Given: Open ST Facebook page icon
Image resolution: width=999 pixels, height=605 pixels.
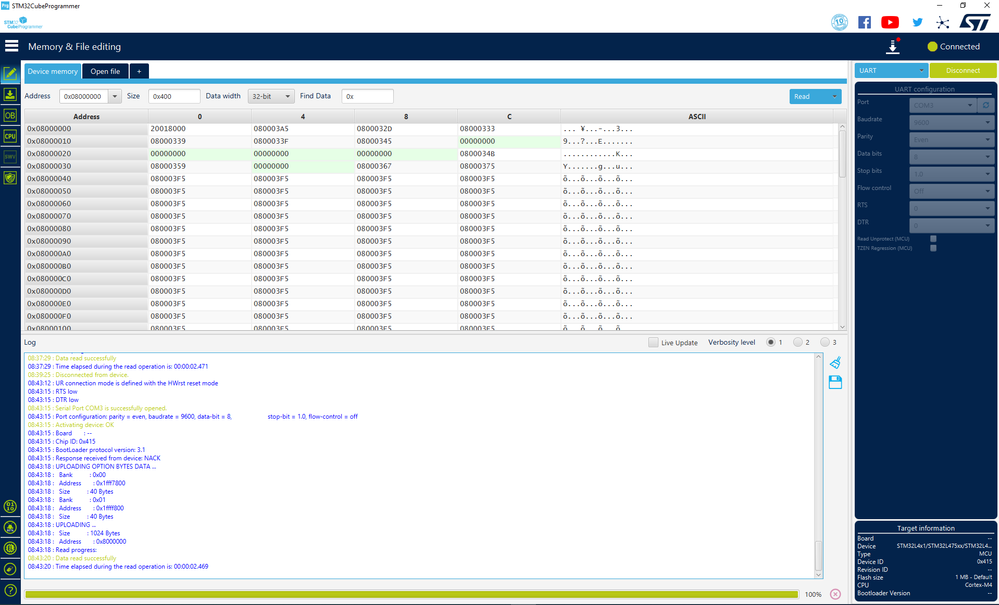Looking at the screenshot, I should (x=865, y=22).
